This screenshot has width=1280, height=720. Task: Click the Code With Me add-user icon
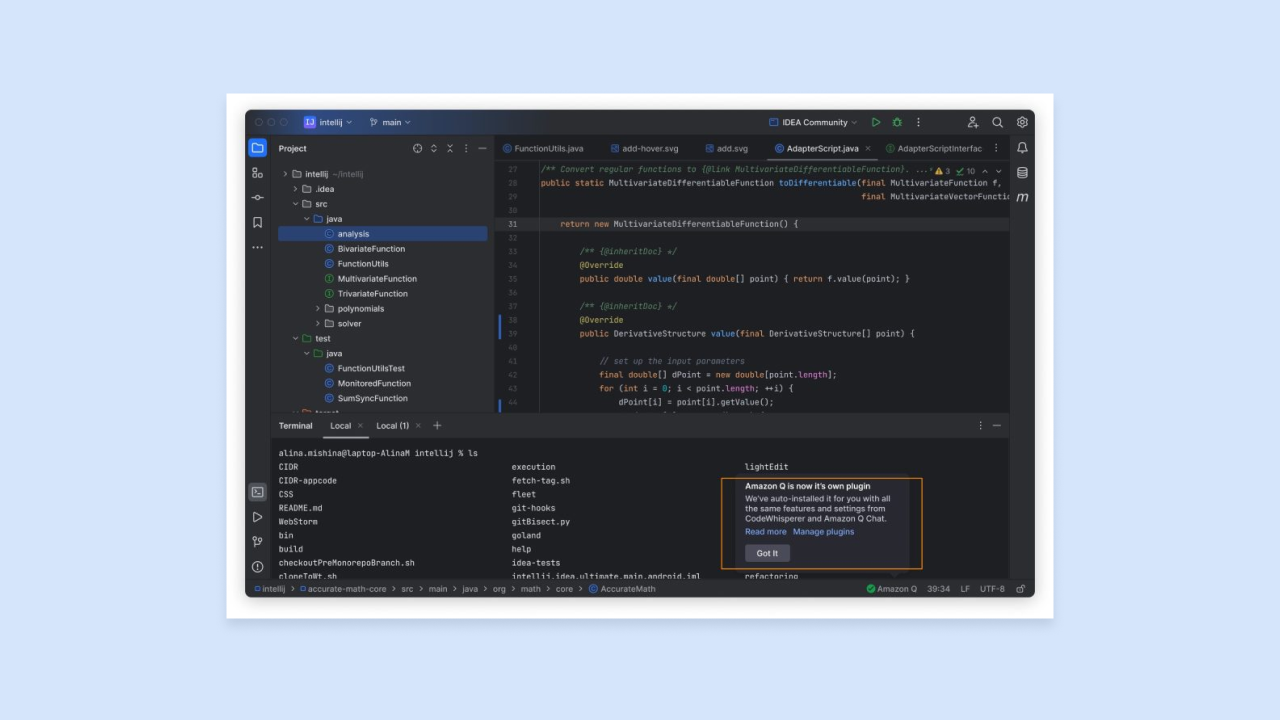tap(972, 122)
